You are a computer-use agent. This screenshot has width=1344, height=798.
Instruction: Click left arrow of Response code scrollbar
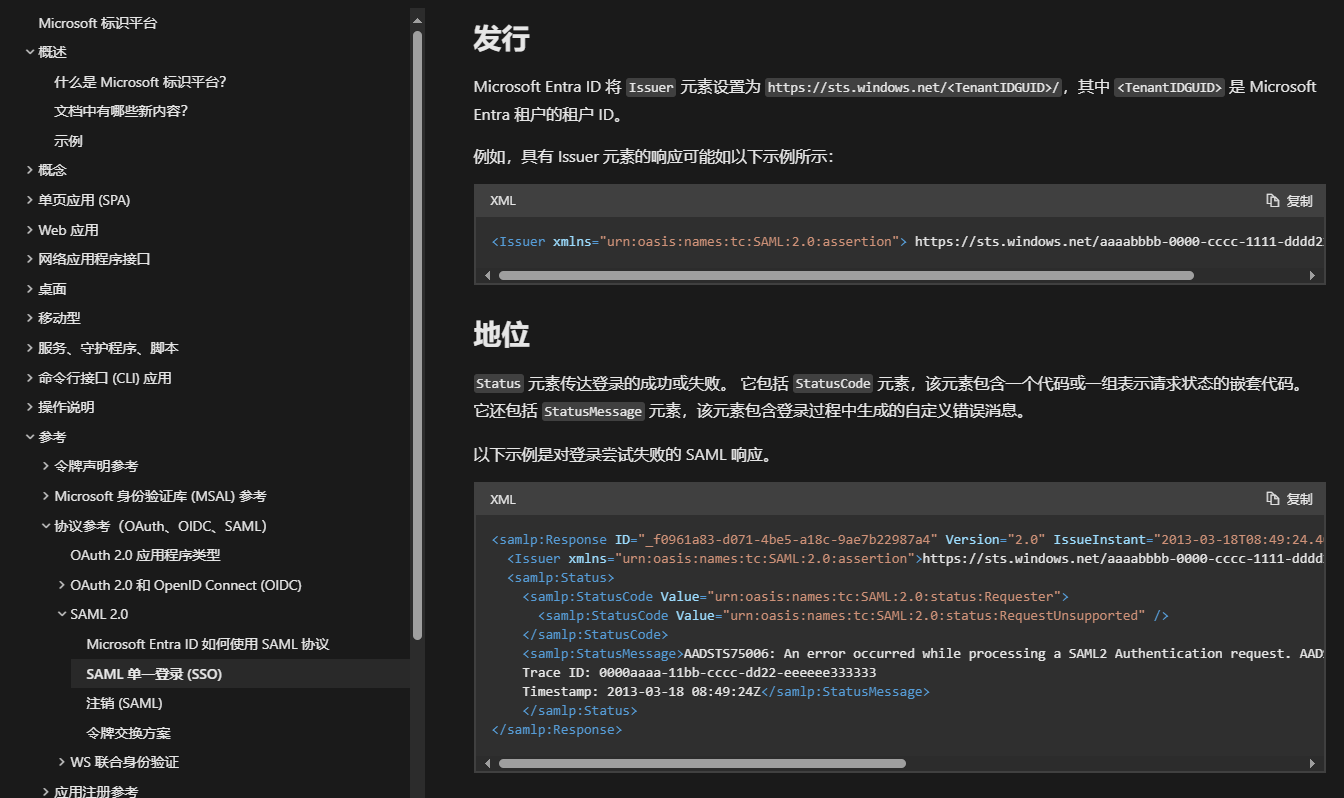click(488, 763)
